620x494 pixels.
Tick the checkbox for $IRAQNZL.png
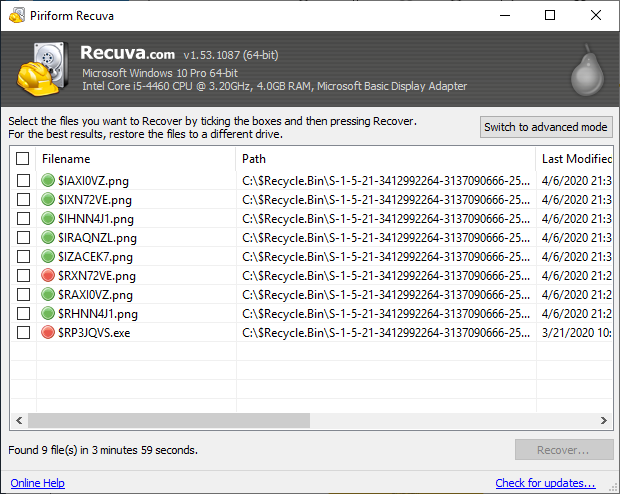pos(23,238)
